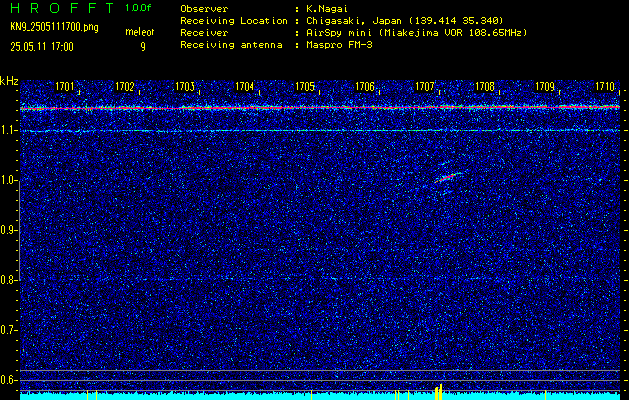Click the 1.1 frequency axis label

tap(9, 130)
